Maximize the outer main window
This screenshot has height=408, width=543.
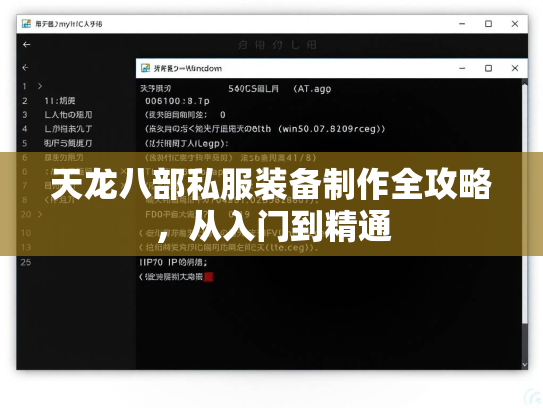tap(488, 24)
